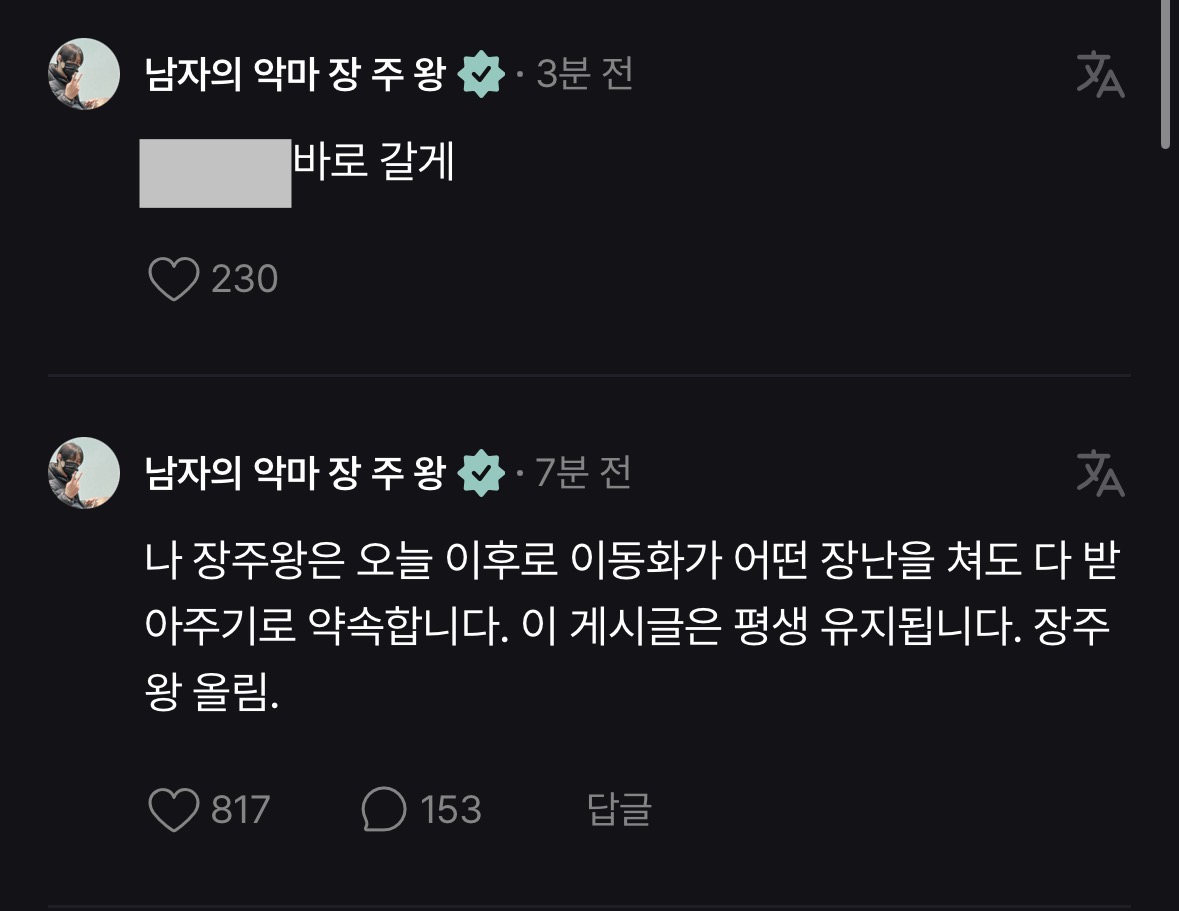Click the vertical scrollbar at the right edge
The image size is (1179, 911).
pyautogui.click(x=1166, y=75)
